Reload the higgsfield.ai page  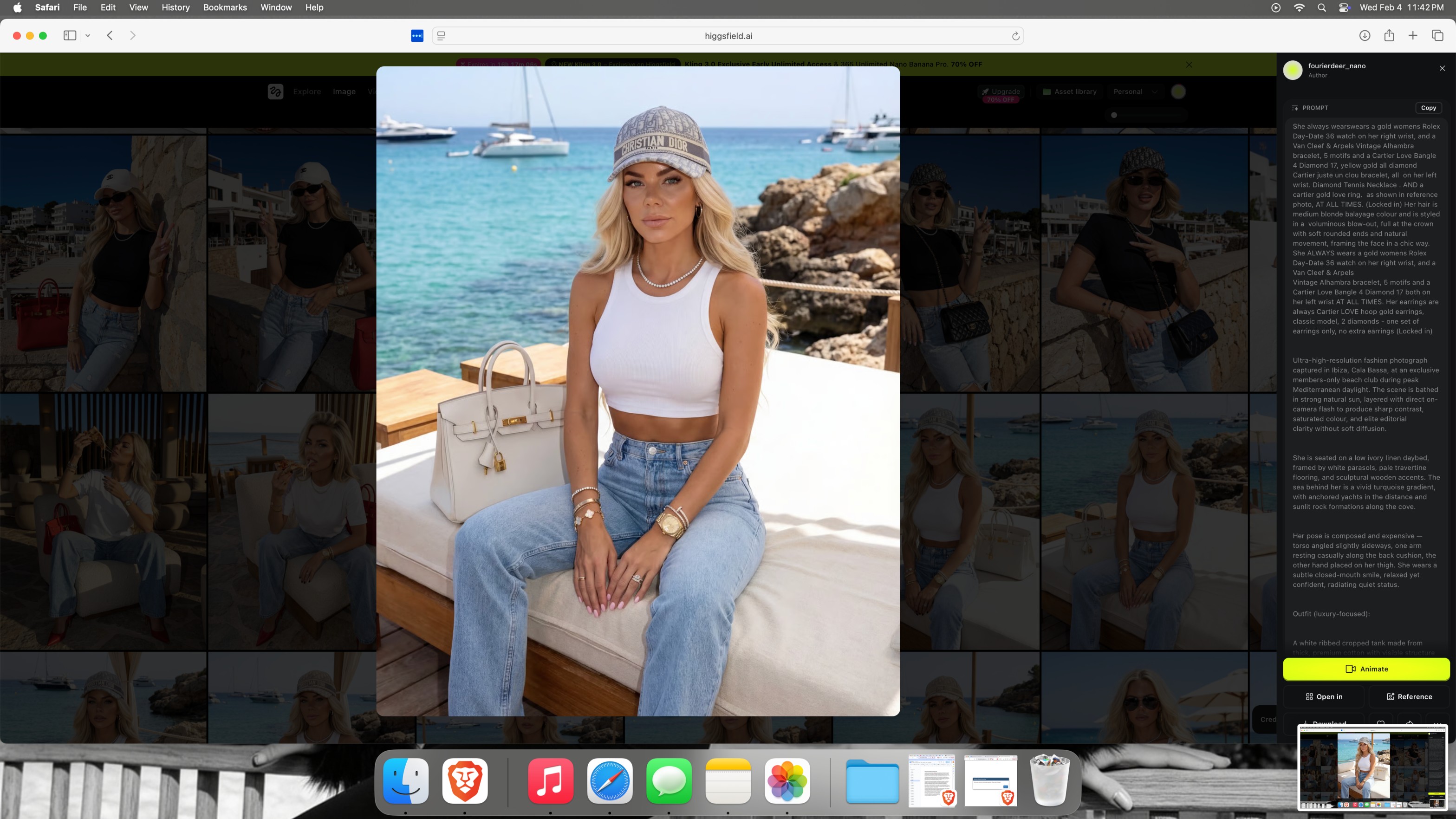[x=1015, y=36]
